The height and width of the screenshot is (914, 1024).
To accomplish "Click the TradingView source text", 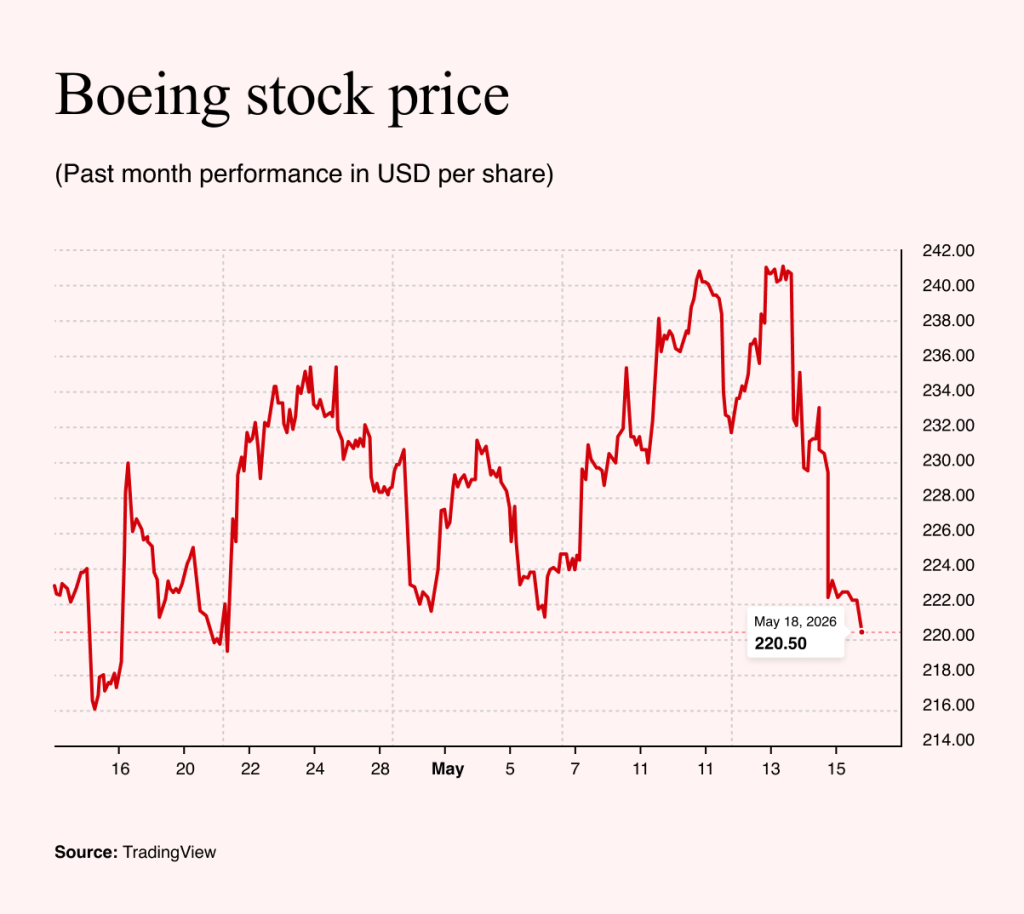I will [169, 852].
